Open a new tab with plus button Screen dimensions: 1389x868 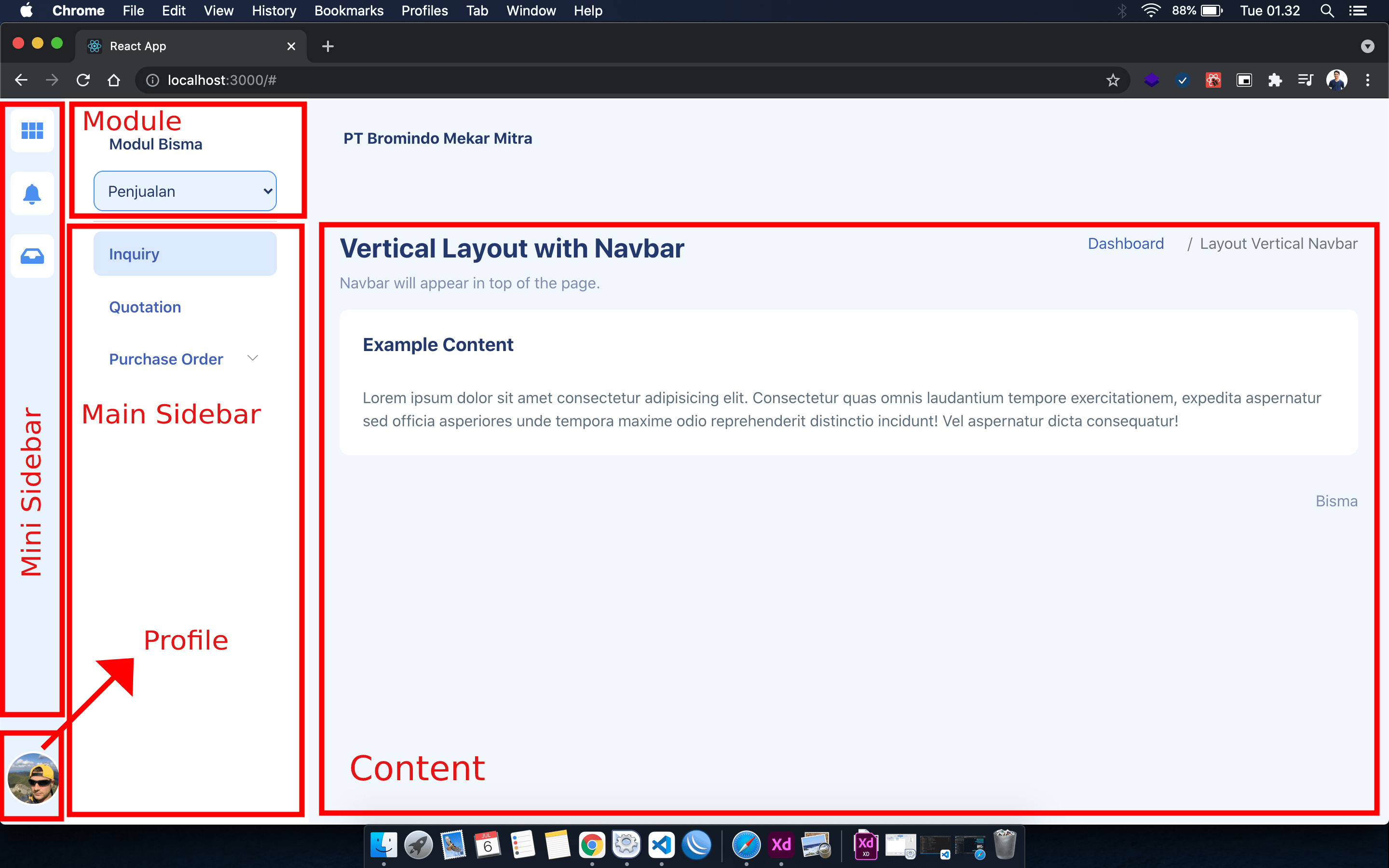click(x=328, y=46)
